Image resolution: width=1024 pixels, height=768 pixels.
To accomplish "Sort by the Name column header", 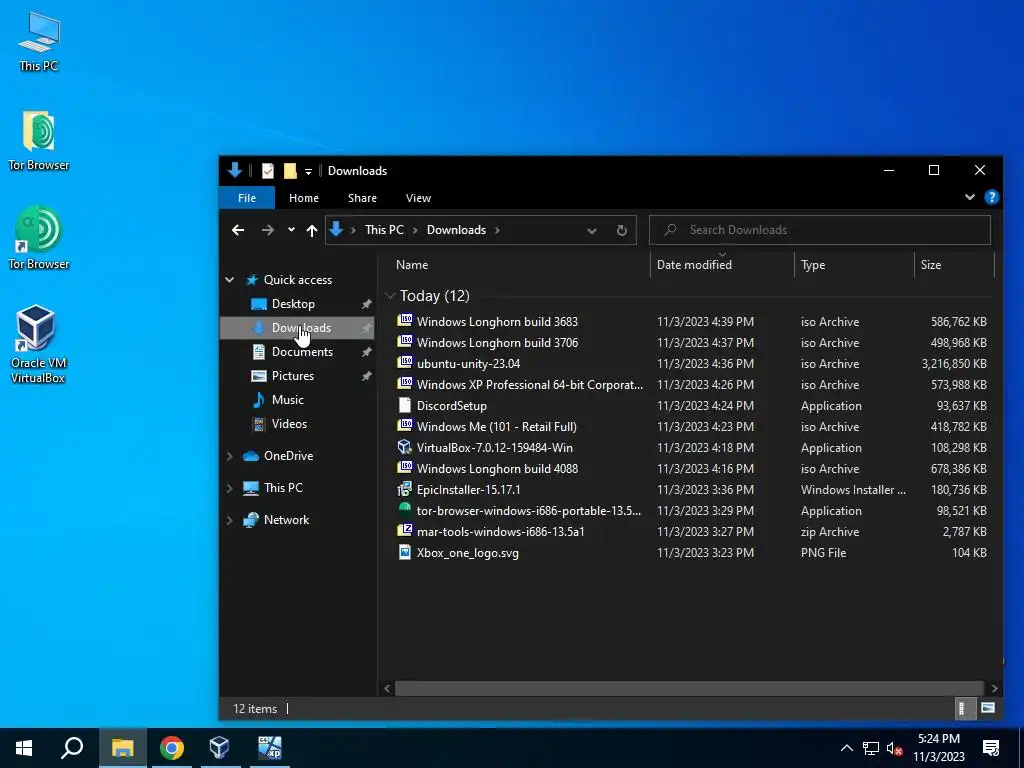I will coord(412,264).
